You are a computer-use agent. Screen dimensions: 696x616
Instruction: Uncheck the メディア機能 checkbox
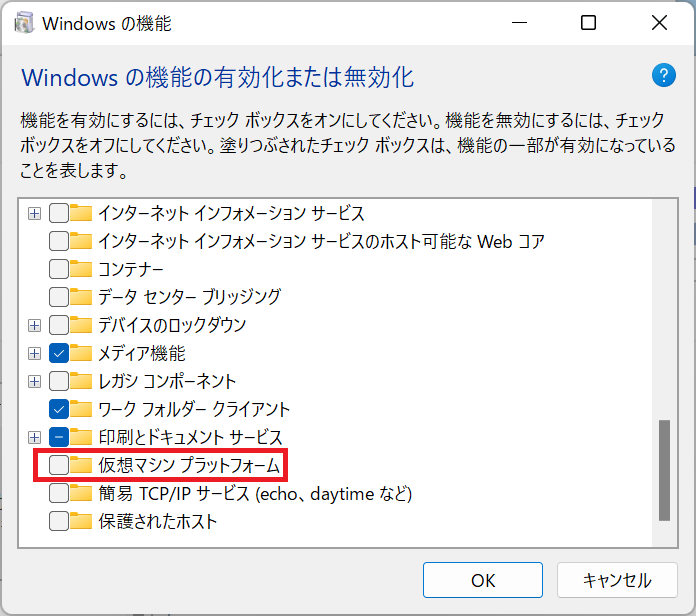pos(59,353)
